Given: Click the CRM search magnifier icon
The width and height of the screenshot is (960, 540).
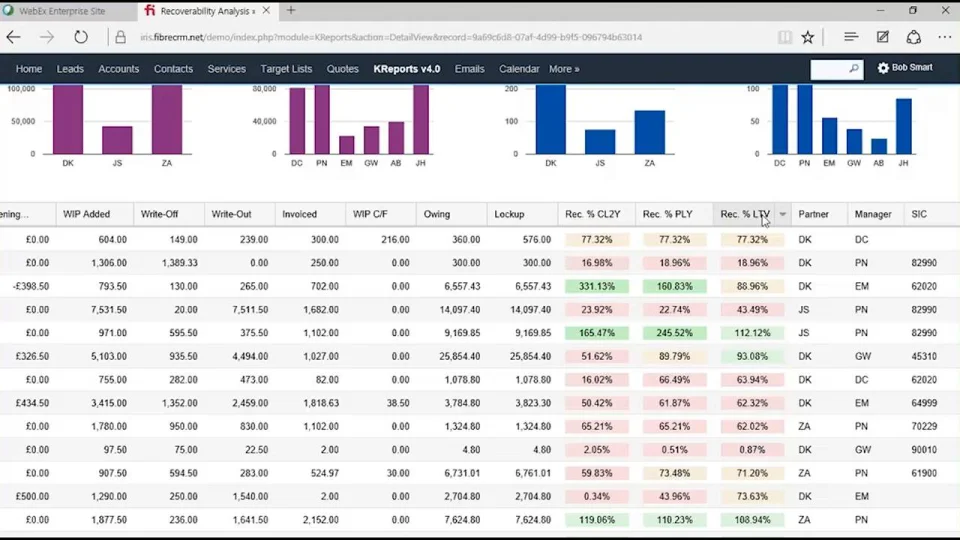Looking at the screenshot, I should pyautogui.click(x=854, y=69).
